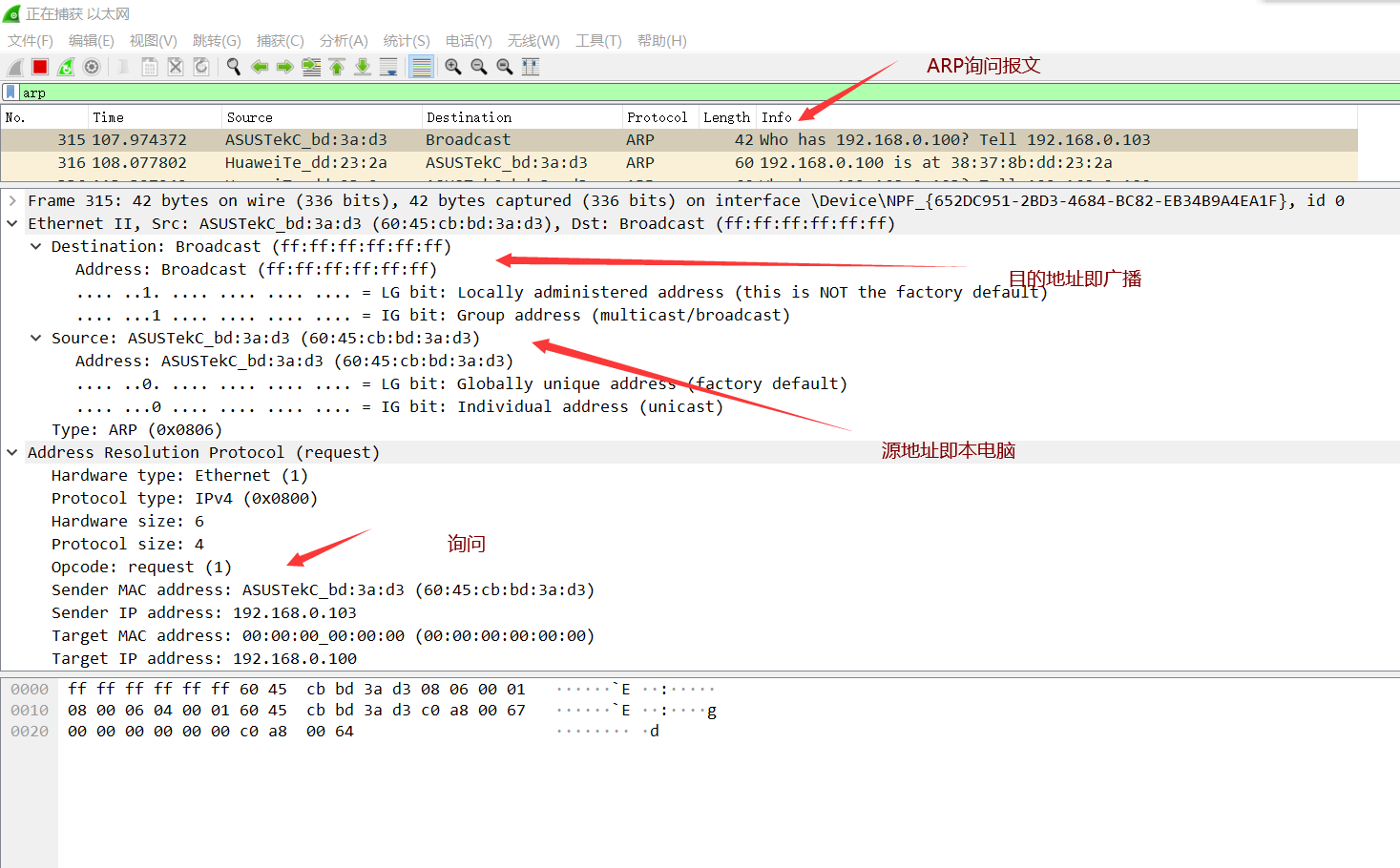Toggle packet list colorization
Viewport: 1400px width, 868px height.
421,66
